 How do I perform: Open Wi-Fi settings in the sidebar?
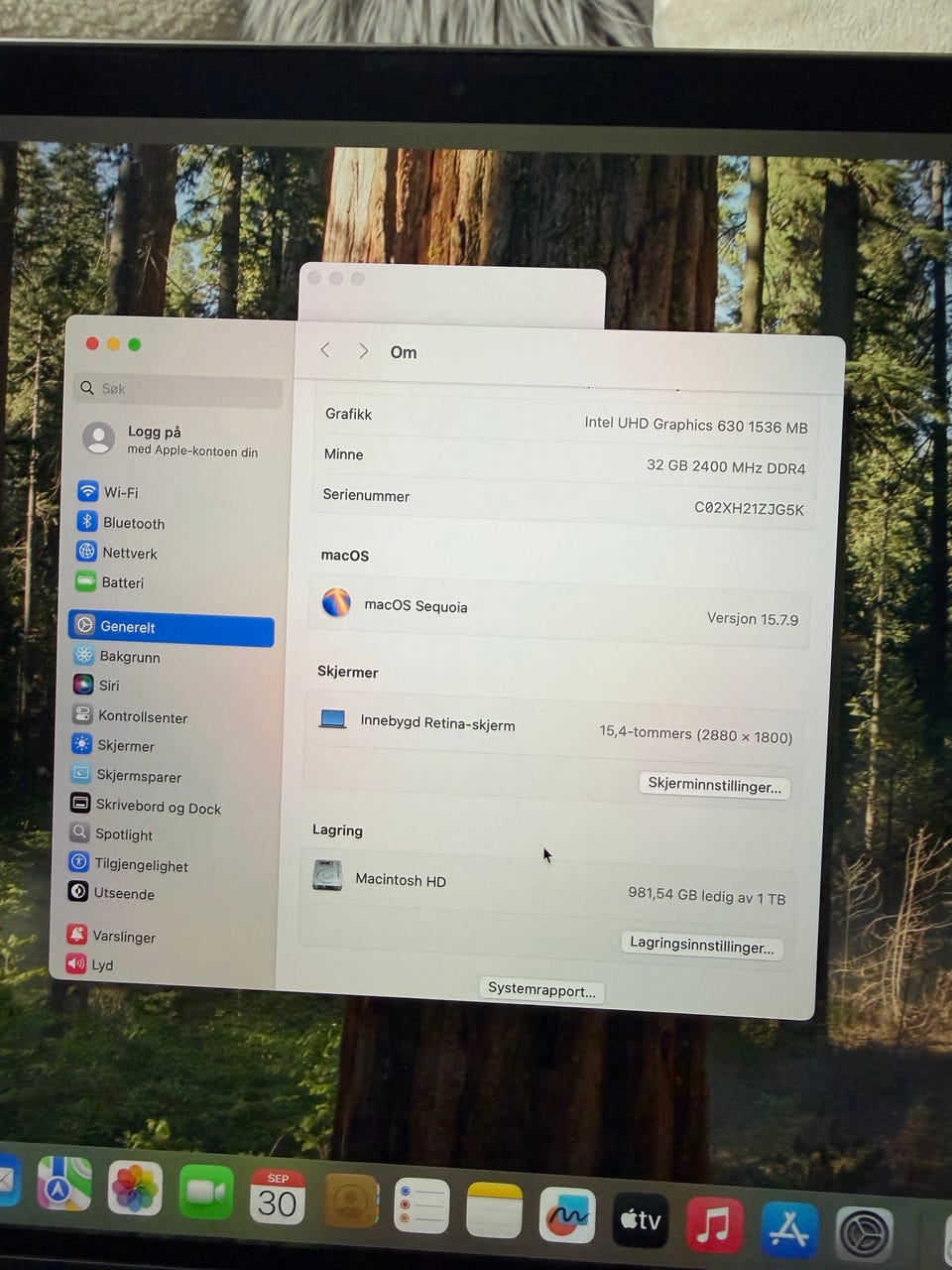(x=108, y=491)
